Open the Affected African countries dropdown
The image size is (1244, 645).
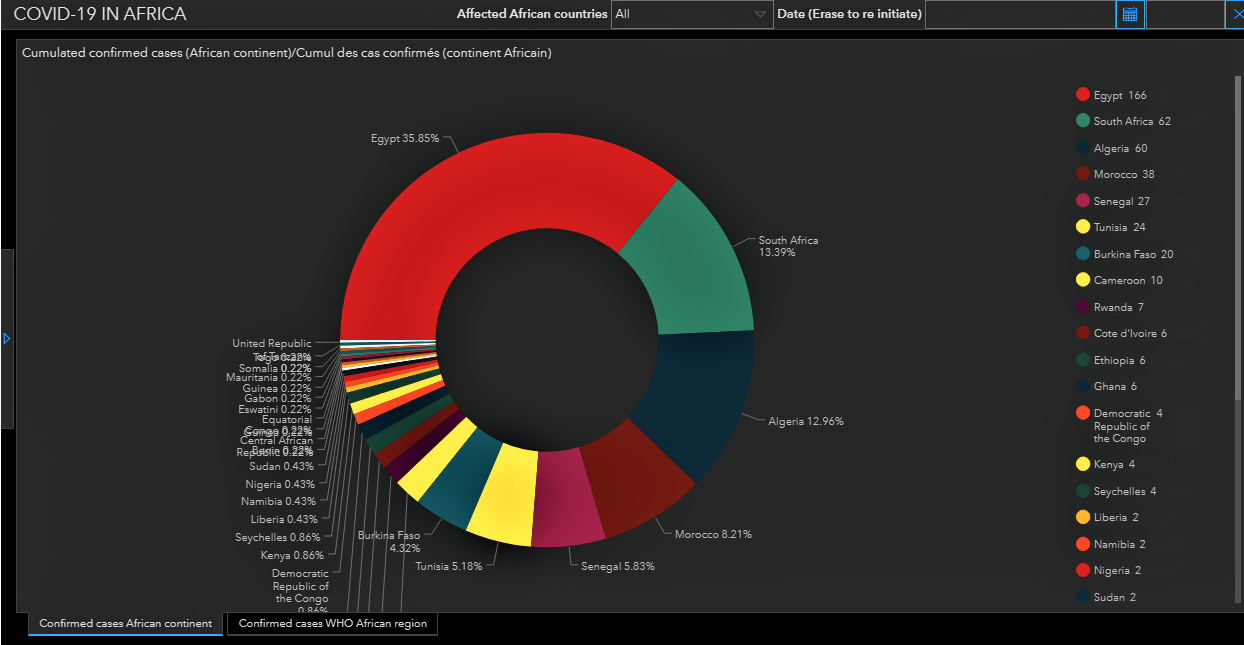[x=692, y=15]
